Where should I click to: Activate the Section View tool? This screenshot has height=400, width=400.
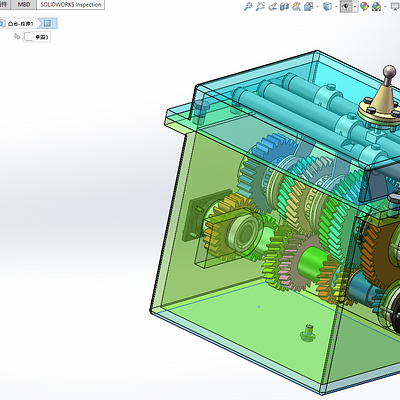284,6
